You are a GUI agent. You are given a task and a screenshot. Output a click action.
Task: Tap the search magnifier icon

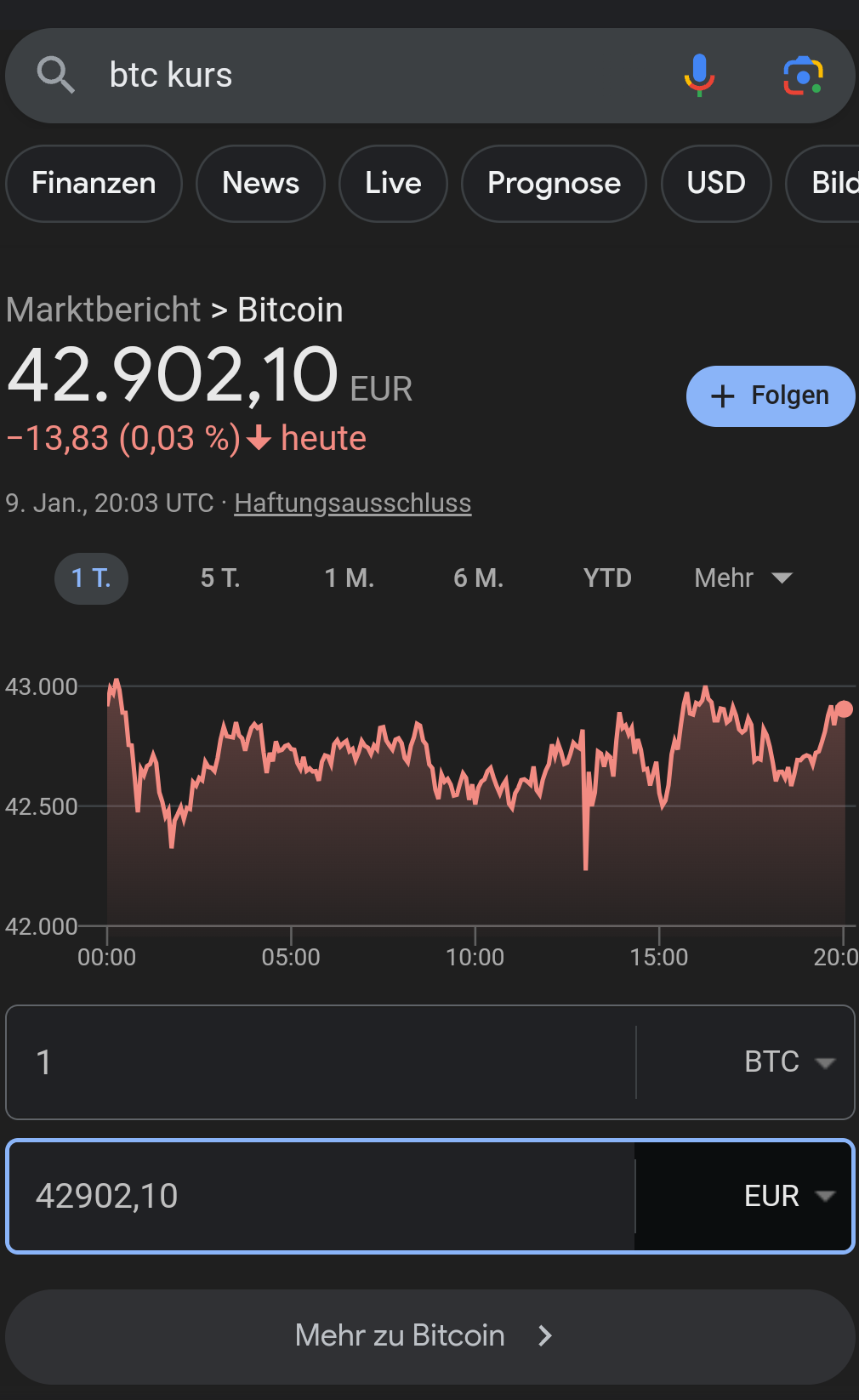pos(56,76)
